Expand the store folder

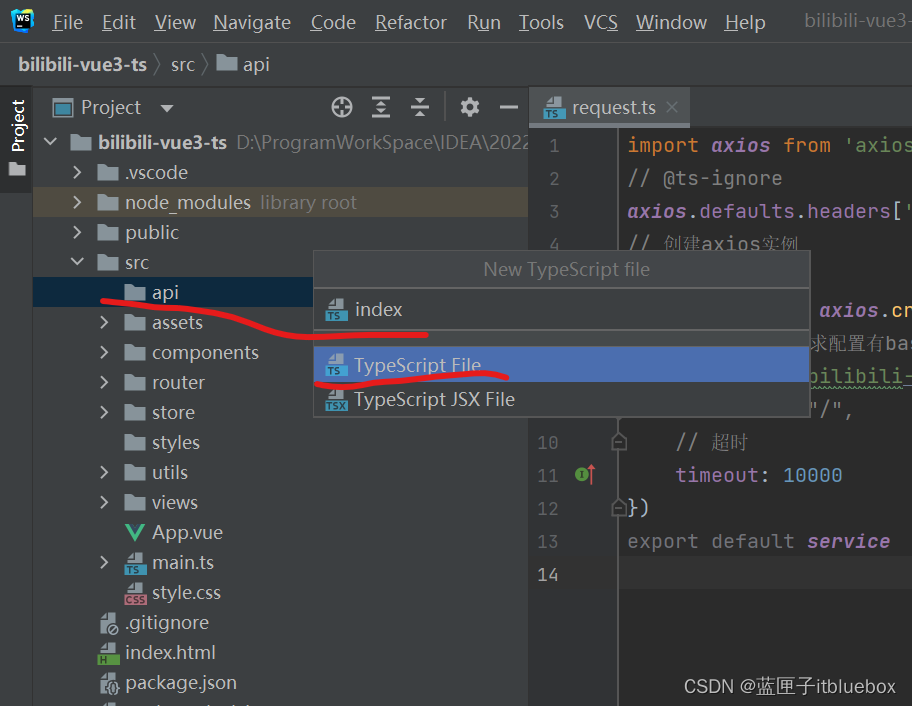[x=104, y=412]
